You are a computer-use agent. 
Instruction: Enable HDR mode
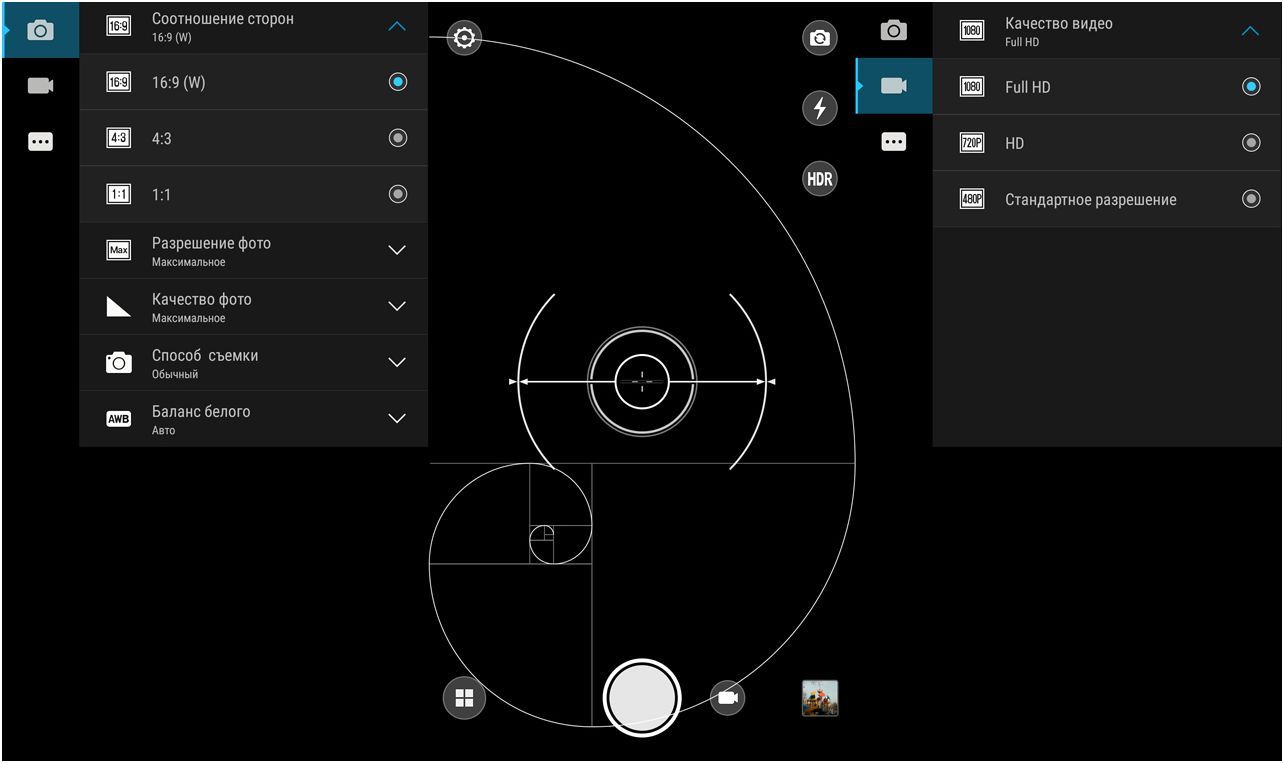[x=819, y=179]
